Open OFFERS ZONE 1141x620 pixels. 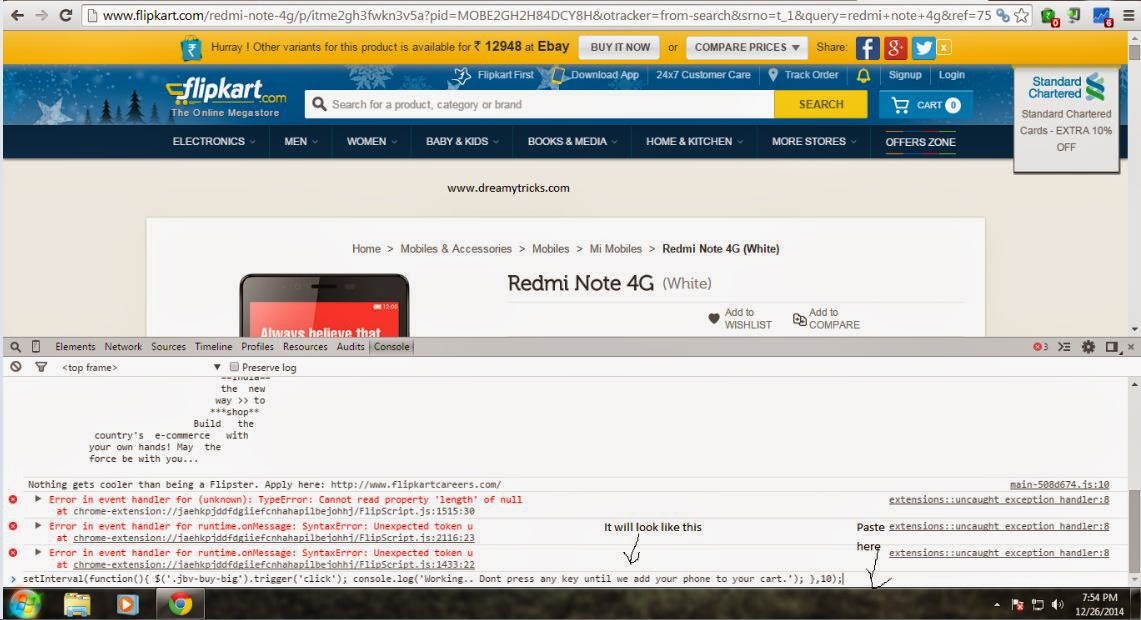coord(921,142)
